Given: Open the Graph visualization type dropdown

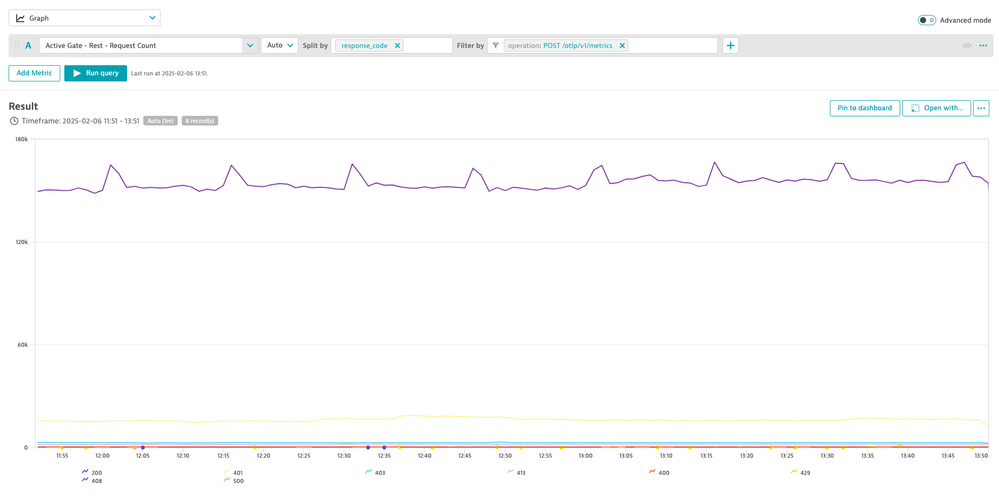Looking at the screenshot, I should pyautogui.click(x=84, y=18).
